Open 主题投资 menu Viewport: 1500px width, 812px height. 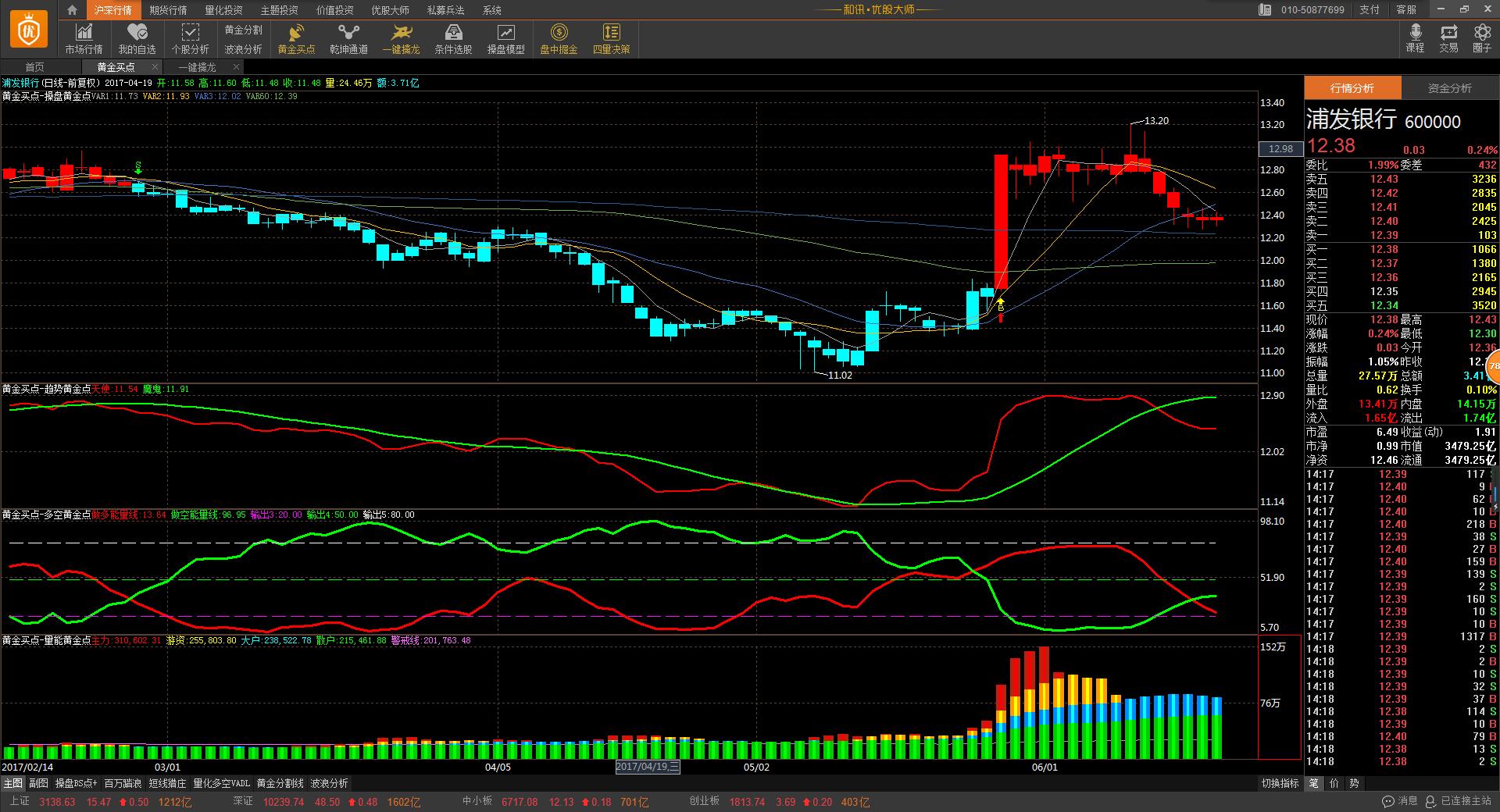coord(279,10)
